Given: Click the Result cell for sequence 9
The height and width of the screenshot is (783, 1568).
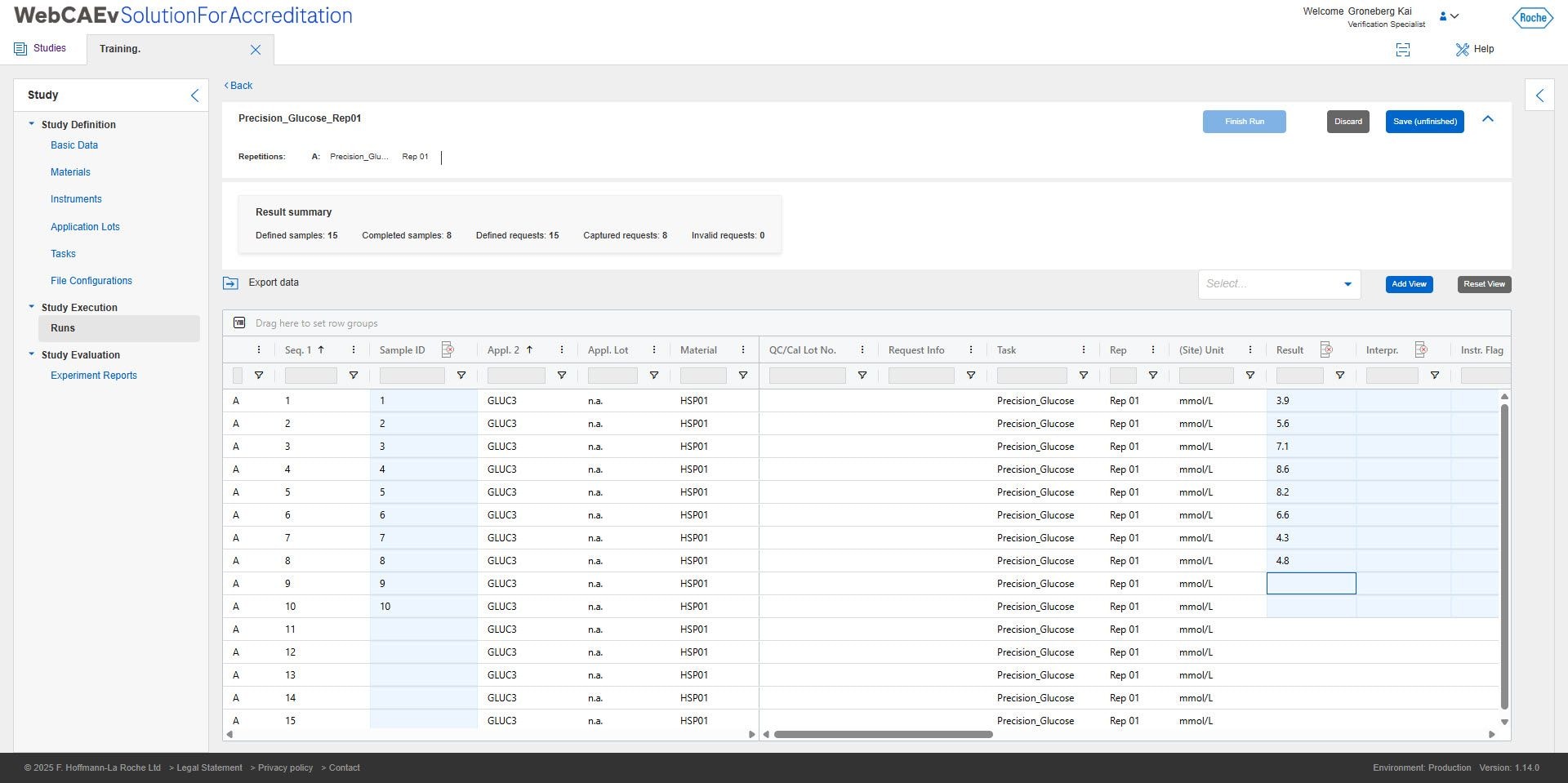Looking at the screenshot, I should (x=1311, y=583).
